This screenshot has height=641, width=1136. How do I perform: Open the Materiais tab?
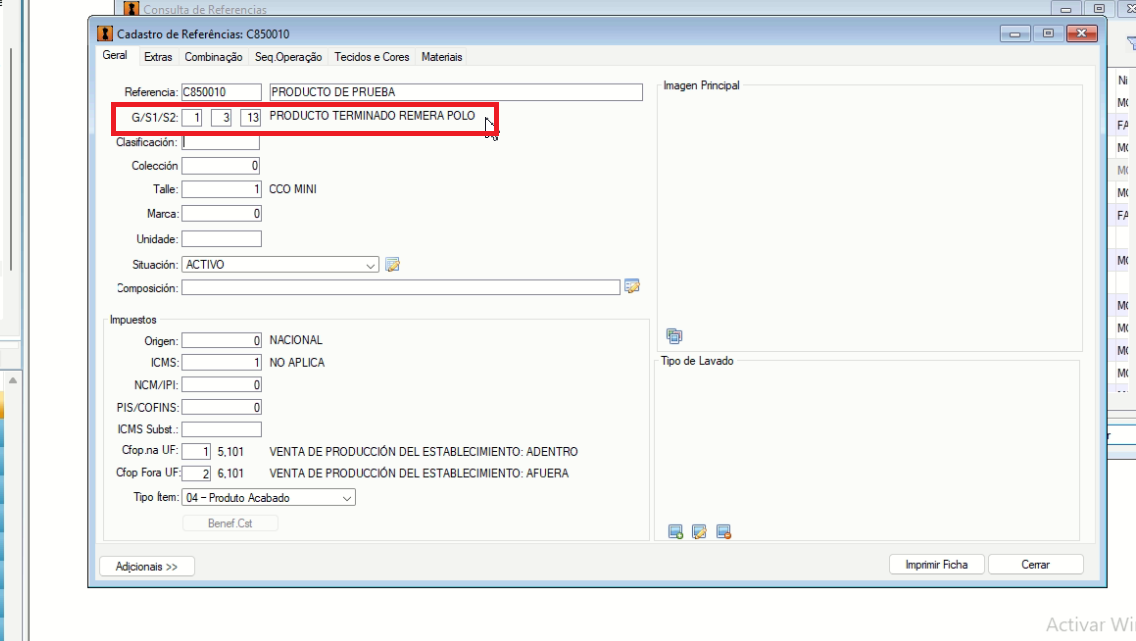point(442,56)
